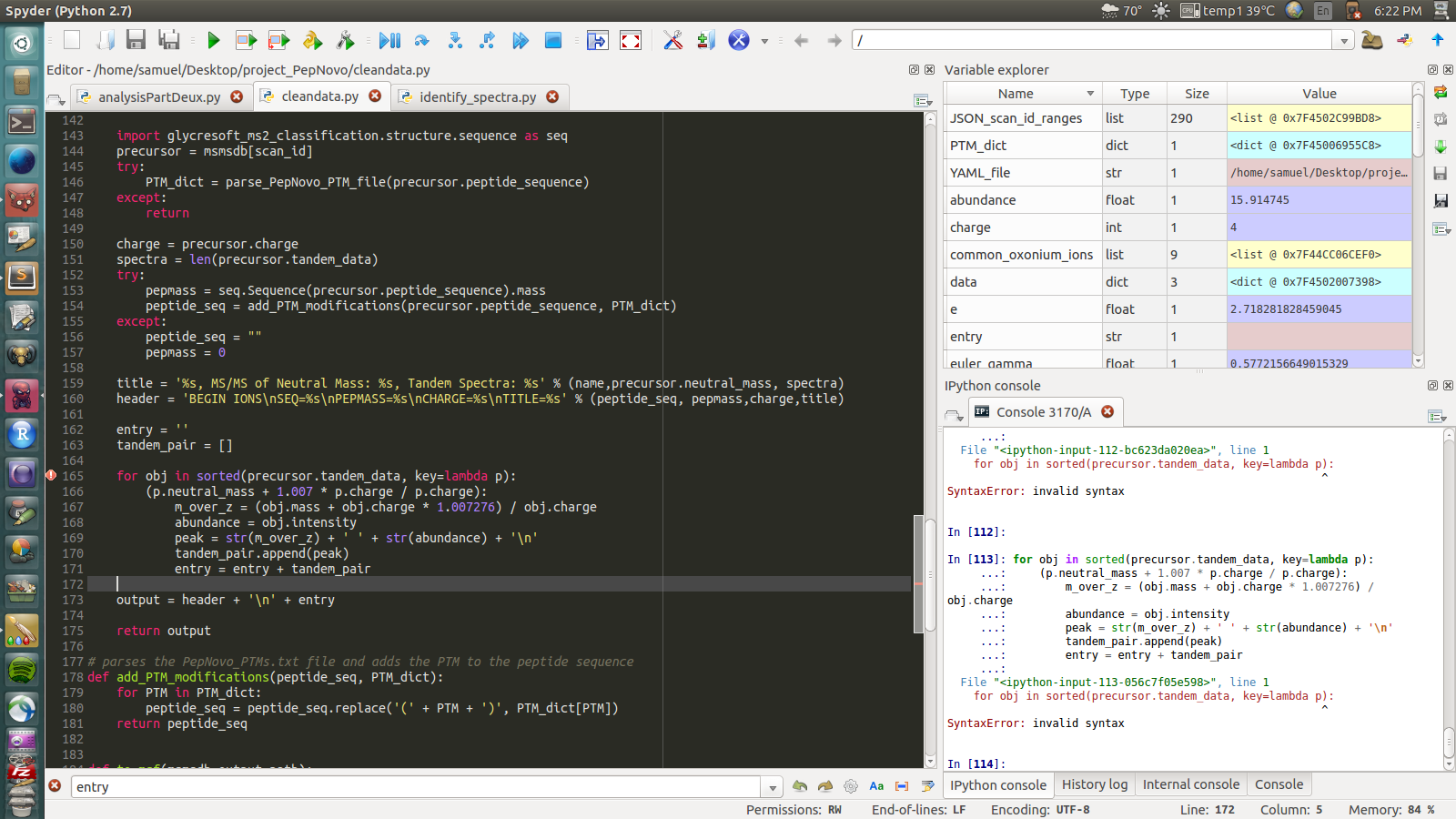Open the editor pane options menu
Screen dimensions: 1456x819
click(922, 100)
